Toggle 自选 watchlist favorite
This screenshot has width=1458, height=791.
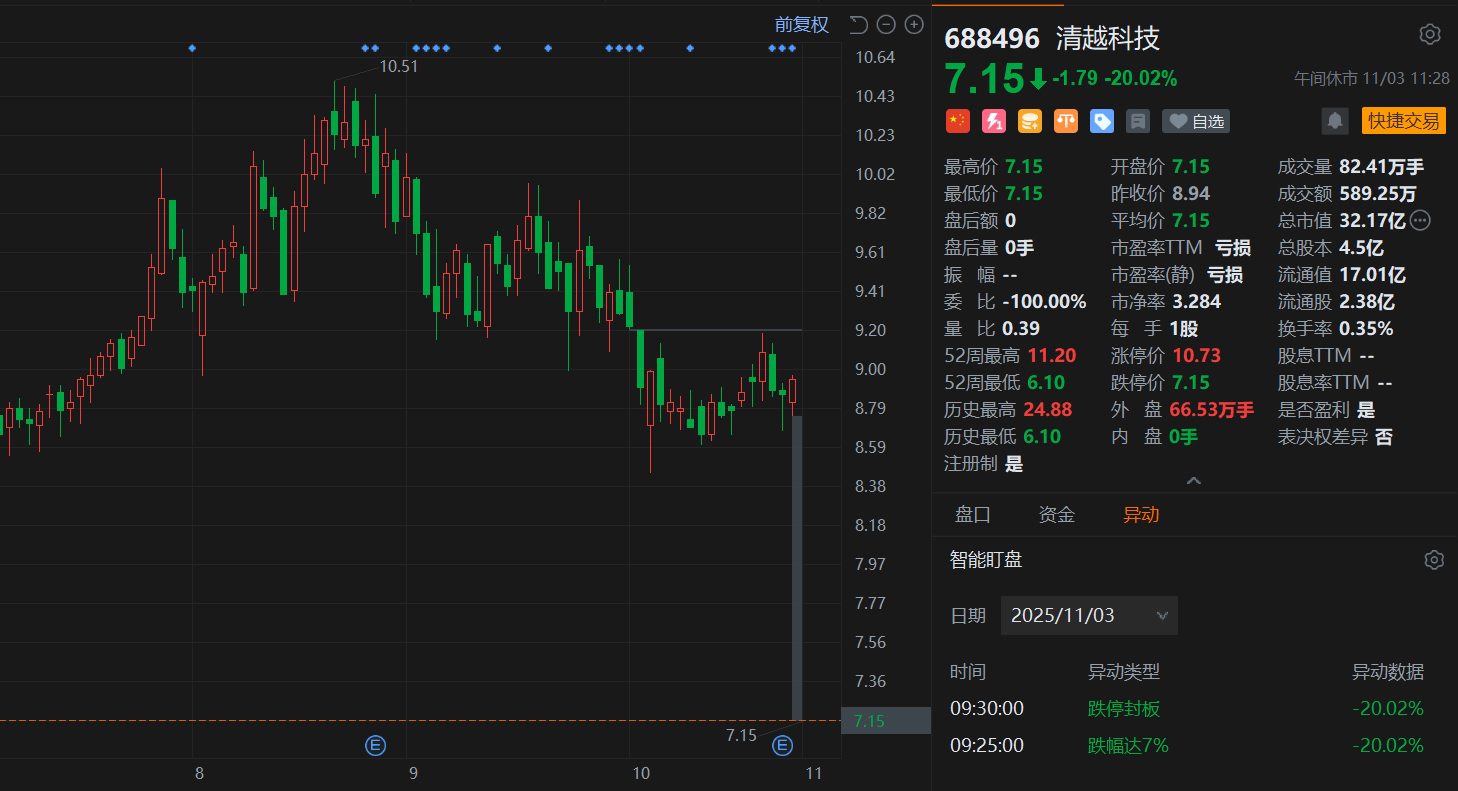click(1196, 121)
